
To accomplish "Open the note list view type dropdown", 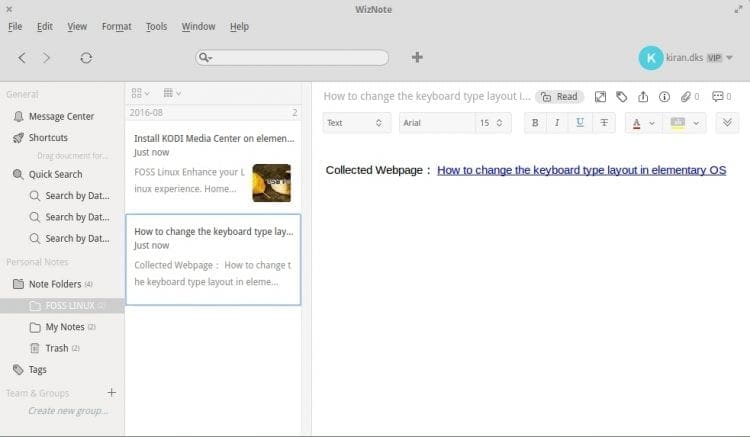I will click(x=140, y=93).
